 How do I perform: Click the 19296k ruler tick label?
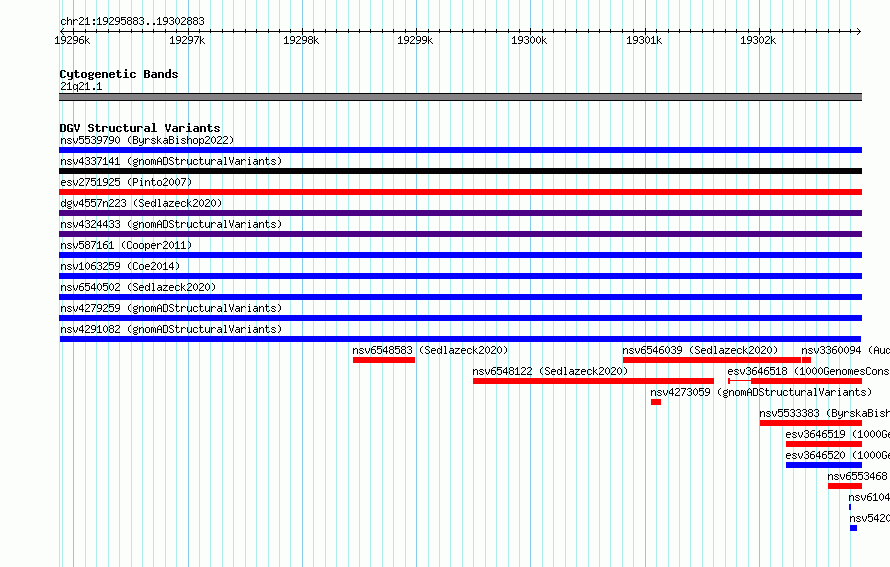[72, 40]
